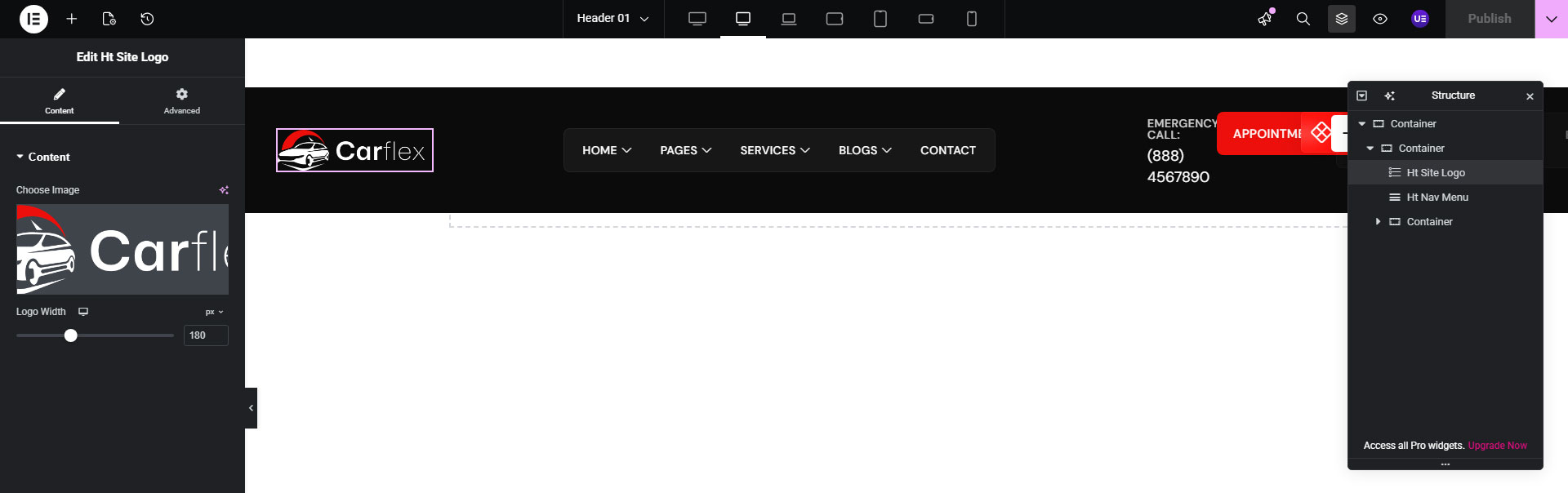Viewport: 1568px width, 493px height.
Task: Click the add element plus icon
Action: tap(72, 19)
